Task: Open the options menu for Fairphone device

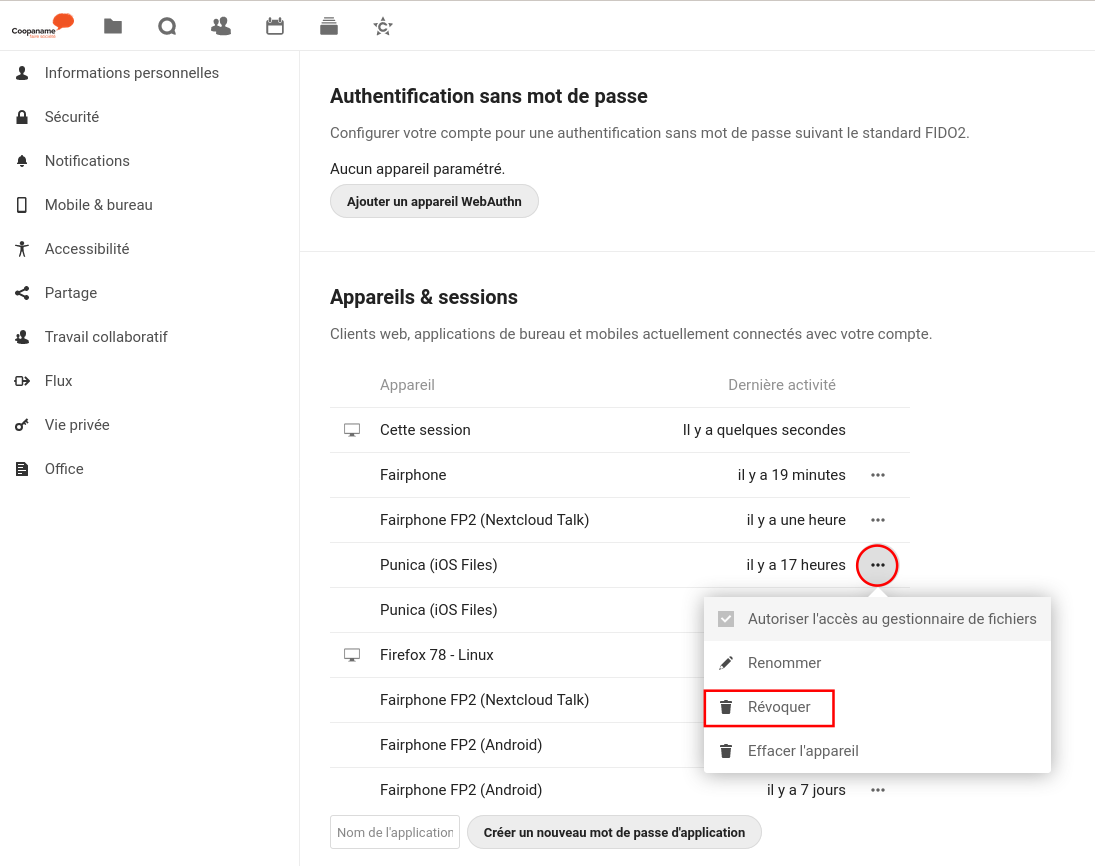Action: 878,475
